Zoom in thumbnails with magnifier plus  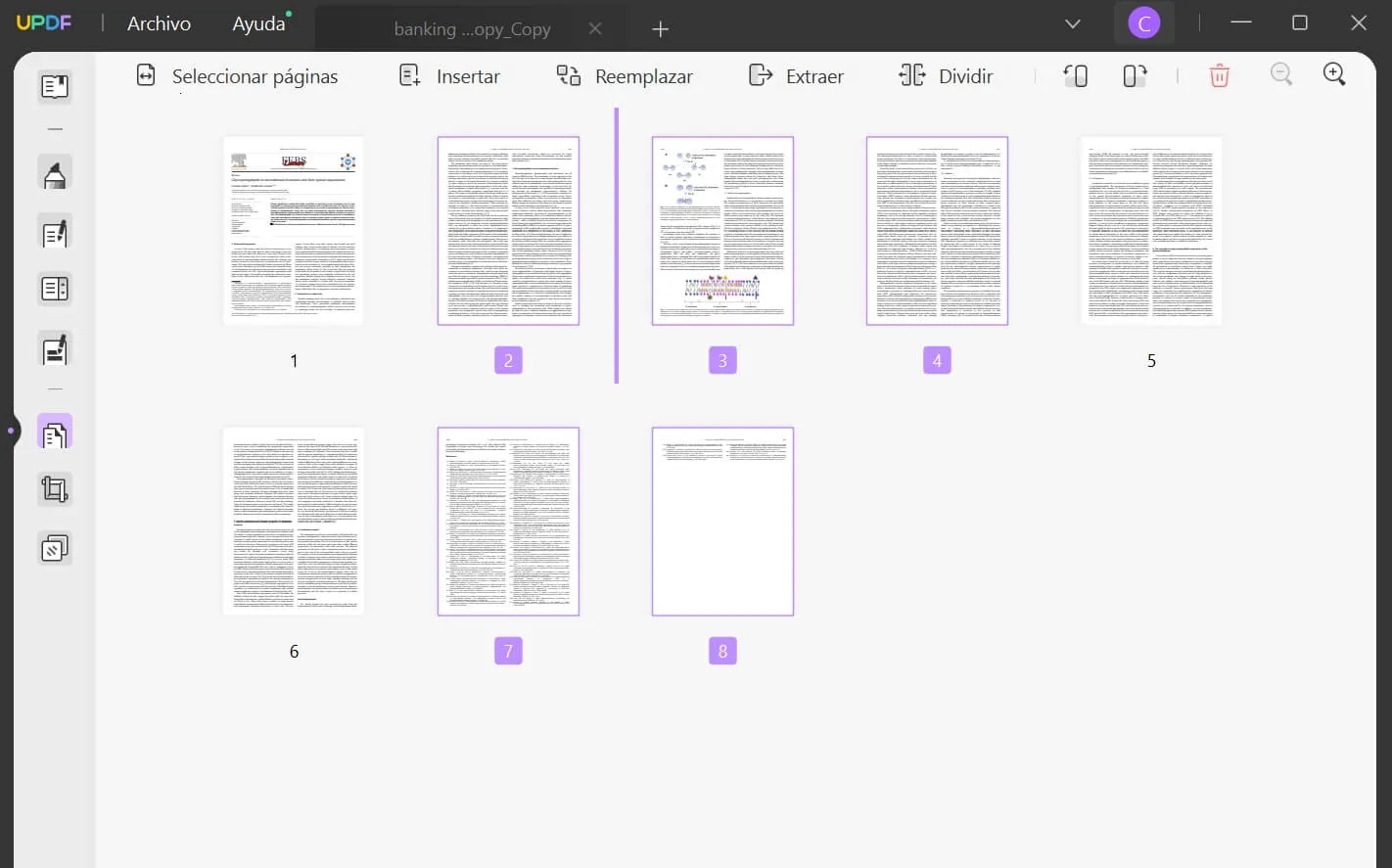(x=1334, y=74)
